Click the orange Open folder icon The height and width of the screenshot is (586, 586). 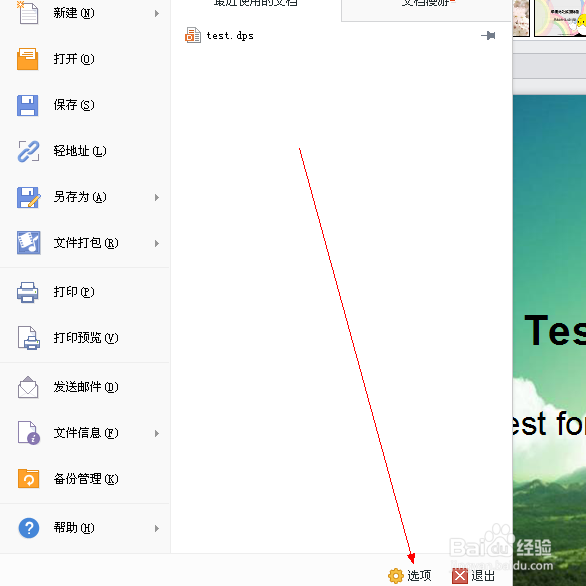pos(28,59)
